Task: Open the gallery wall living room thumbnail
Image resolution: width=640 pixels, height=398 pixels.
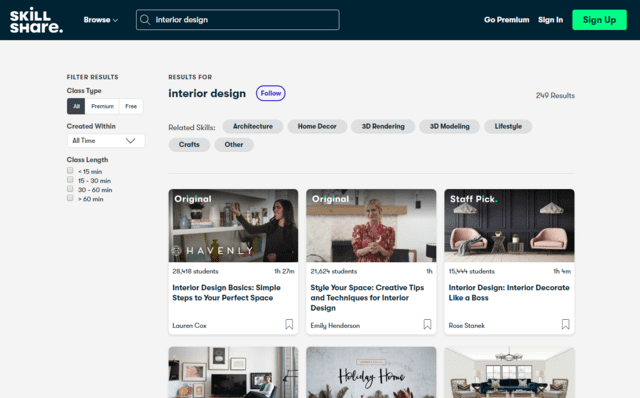Action: point(233,372)
